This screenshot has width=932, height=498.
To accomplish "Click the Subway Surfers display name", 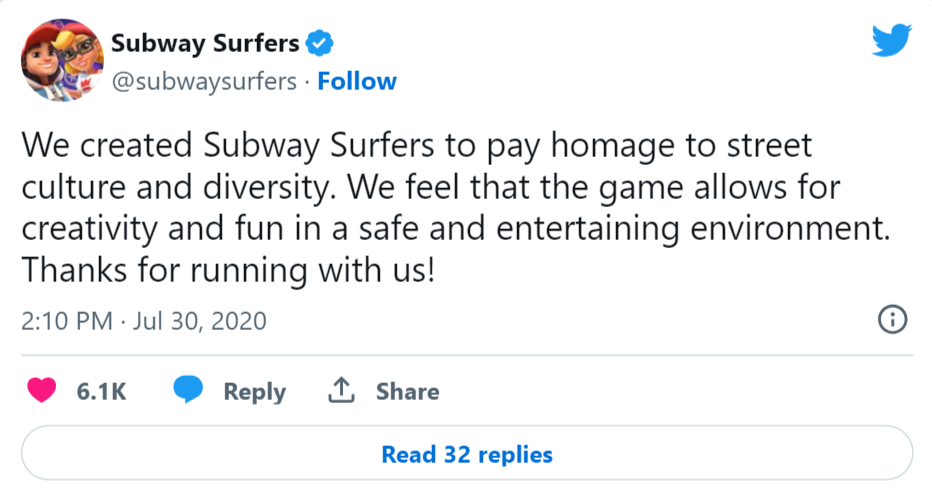I will (x=204, y=43).
